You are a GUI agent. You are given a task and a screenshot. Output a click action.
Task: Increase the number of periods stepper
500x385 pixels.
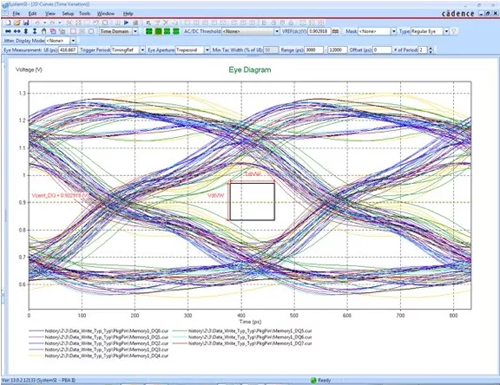click(x=431, y=48)
